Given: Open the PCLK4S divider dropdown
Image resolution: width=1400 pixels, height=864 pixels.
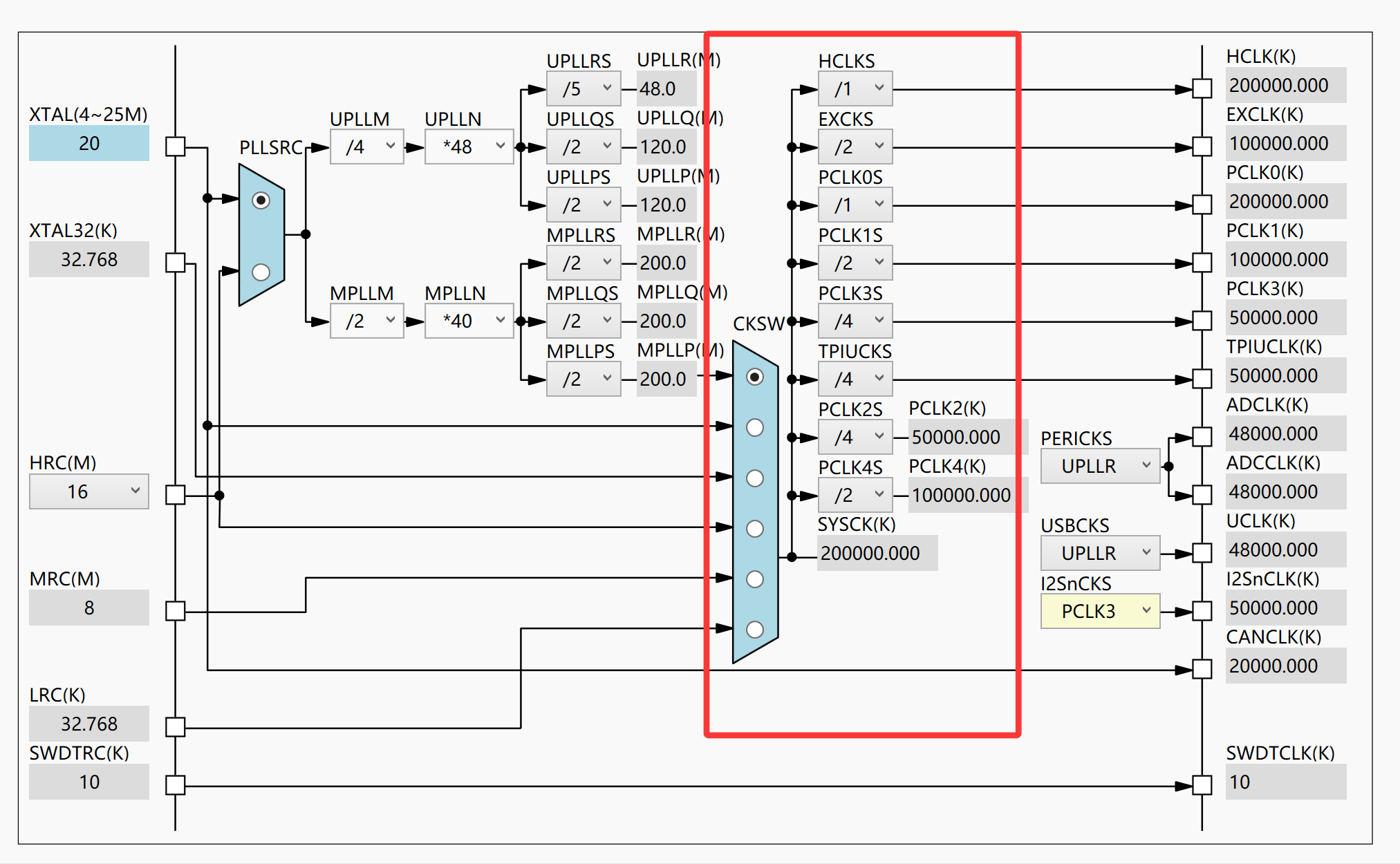Looking at the screenshot, I should click(x=855, y=495).
